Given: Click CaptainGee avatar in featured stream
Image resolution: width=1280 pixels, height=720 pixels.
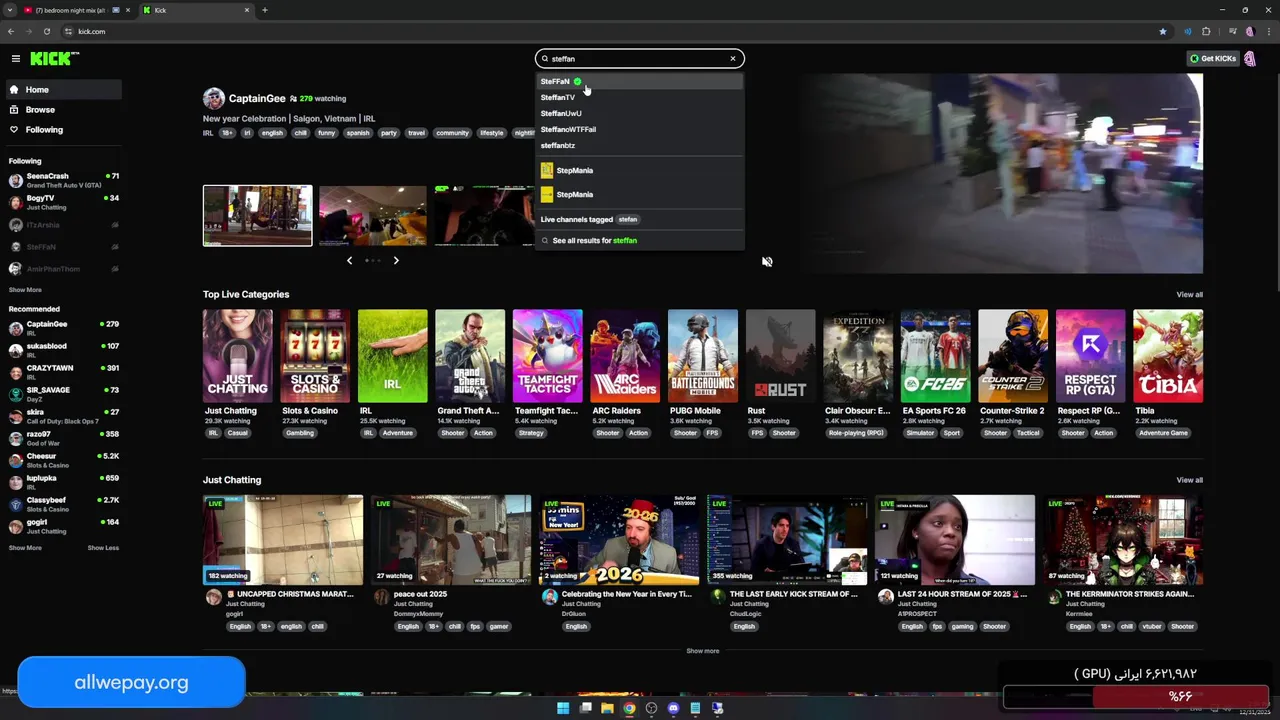Looking at the screenshot, I should pos(213,98).
